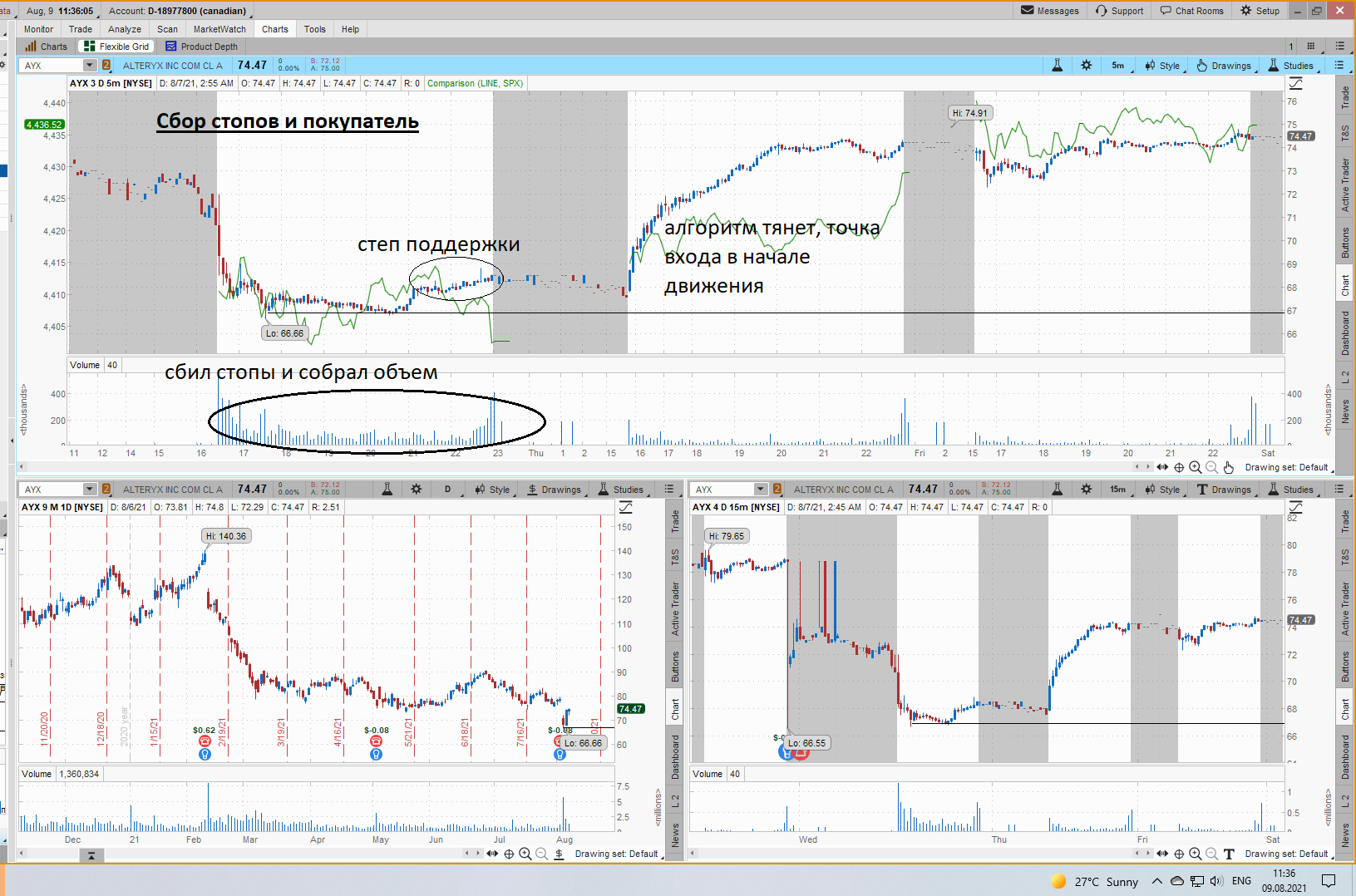Change the daily chart D timeframe
The height and width of the screenshot is (896, 1356).
tap(447, 490)
